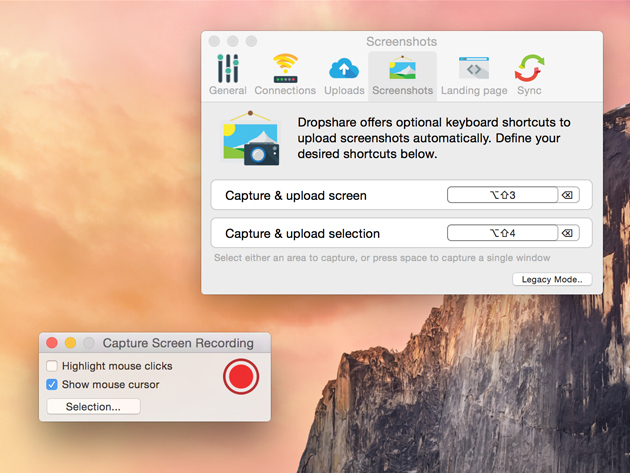Open the Uploads preferences tab
Image resolution: width=630 pixels, height=473 pixels.
(344, 75)
